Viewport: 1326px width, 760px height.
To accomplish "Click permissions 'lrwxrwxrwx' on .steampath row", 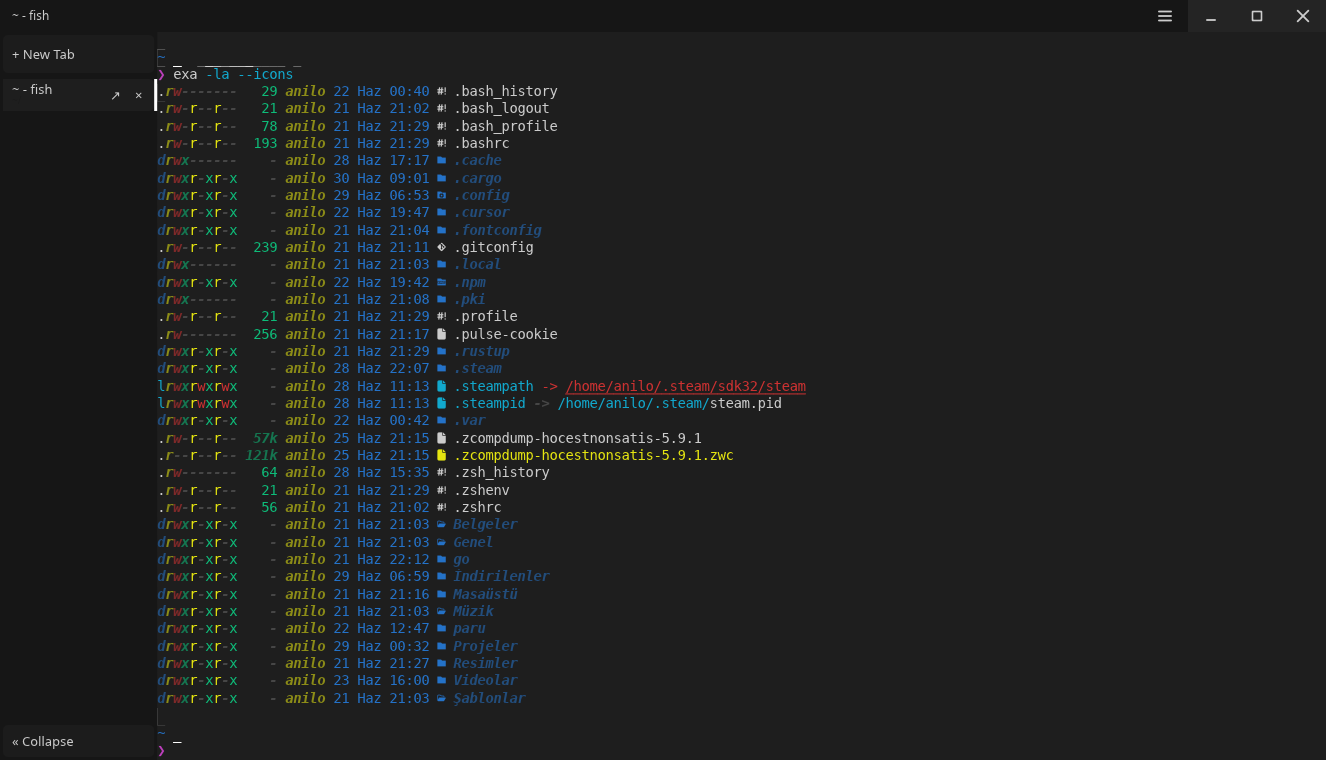I will (197, 386).
